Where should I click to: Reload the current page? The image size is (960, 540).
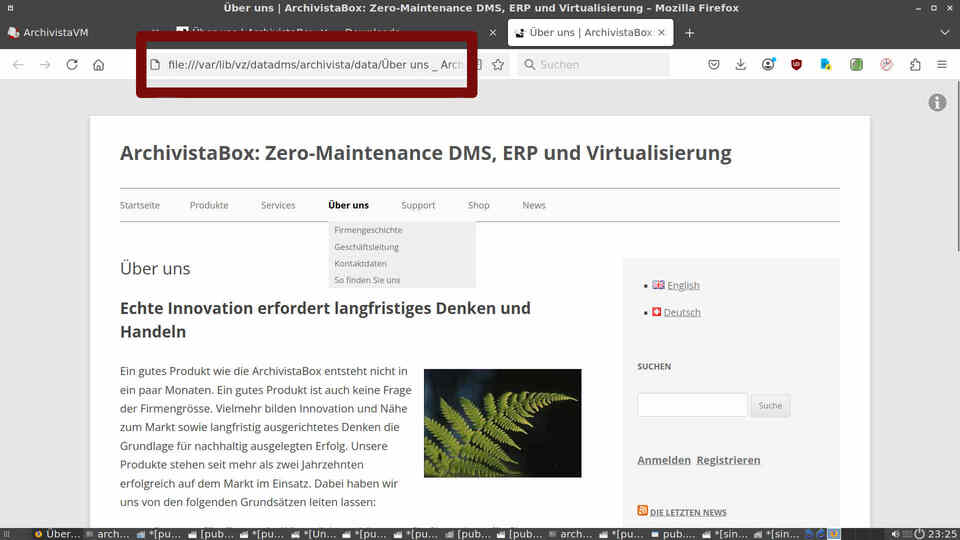pyautogui.click(x=72, y=64)
